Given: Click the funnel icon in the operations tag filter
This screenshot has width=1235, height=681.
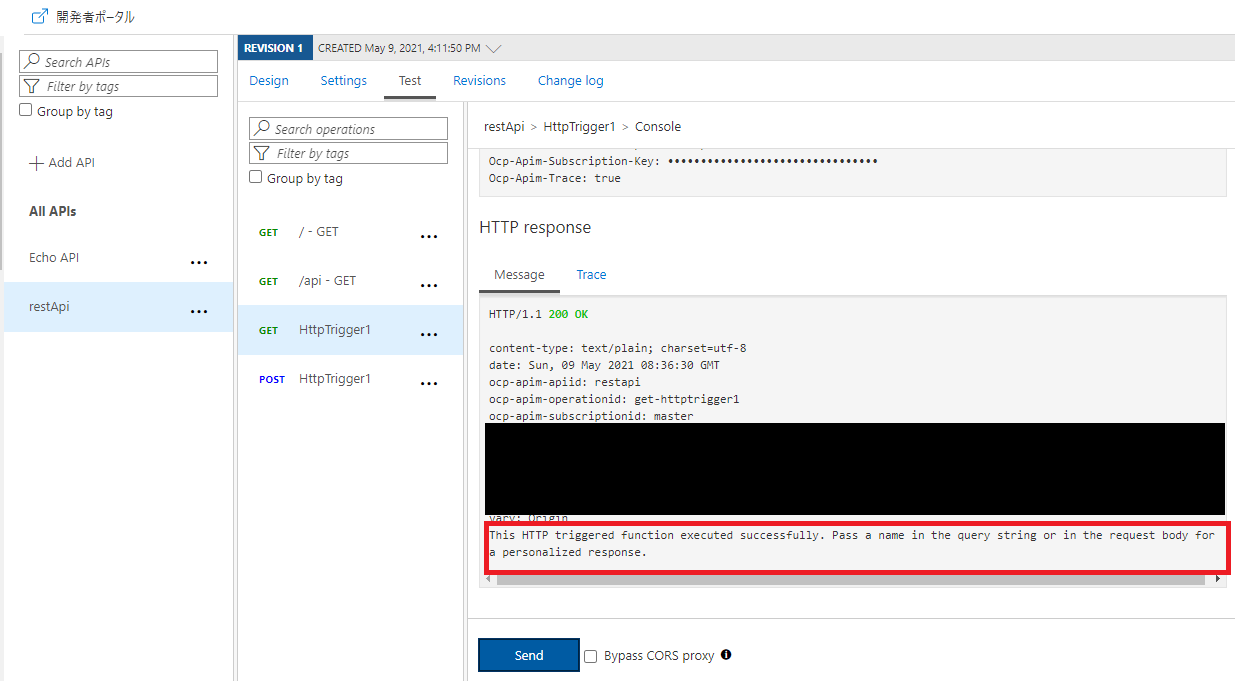Looking at the screenshot, I should (x=263, y=154).
